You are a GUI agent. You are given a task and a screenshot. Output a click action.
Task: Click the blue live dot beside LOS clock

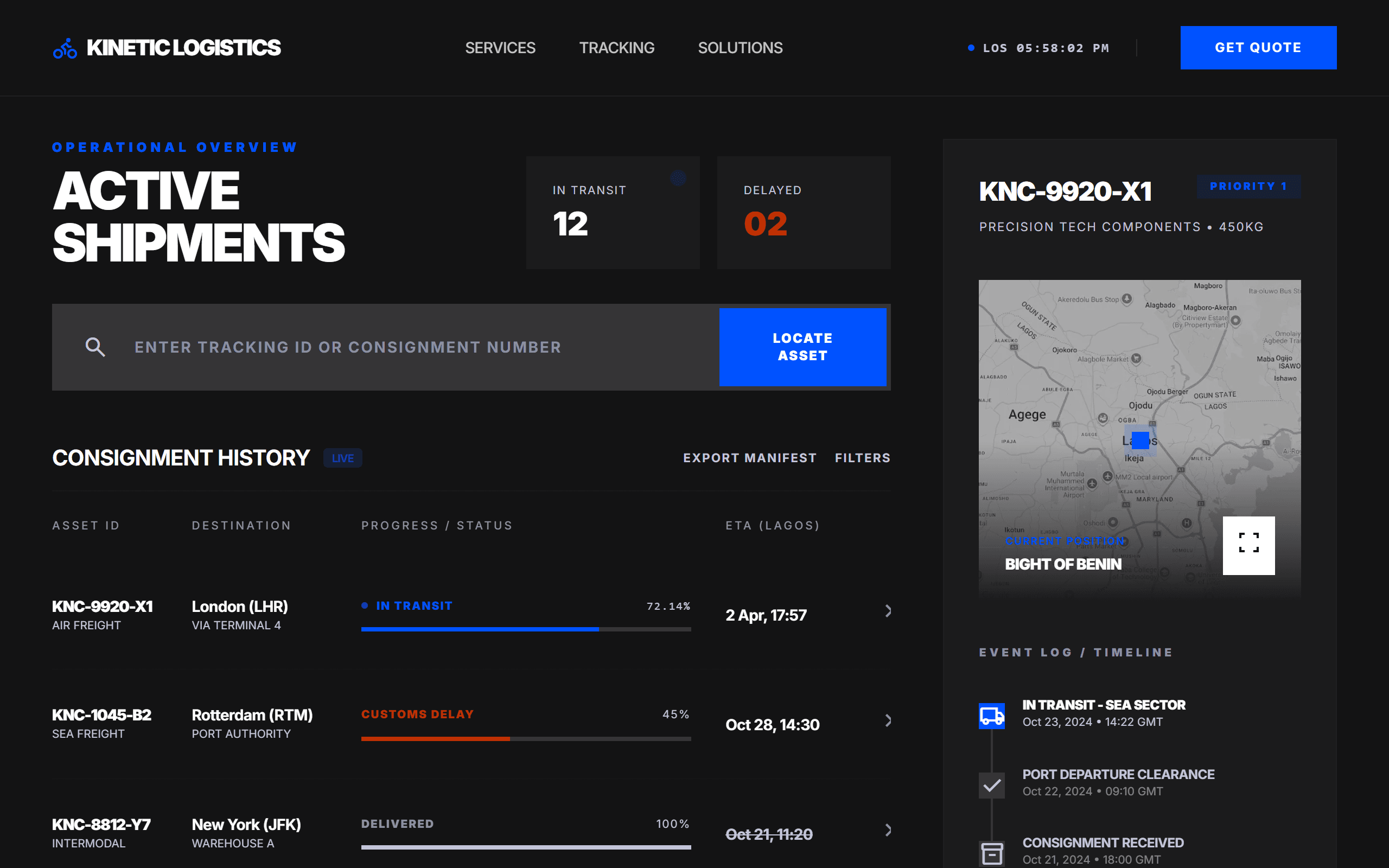point(971,48)
